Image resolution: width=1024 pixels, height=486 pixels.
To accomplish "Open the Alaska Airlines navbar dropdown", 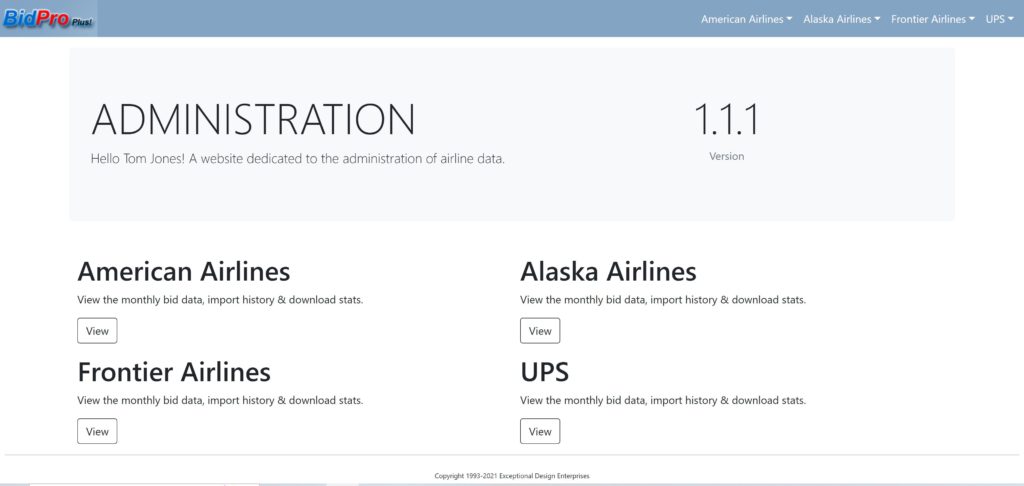I will [842, 19].
